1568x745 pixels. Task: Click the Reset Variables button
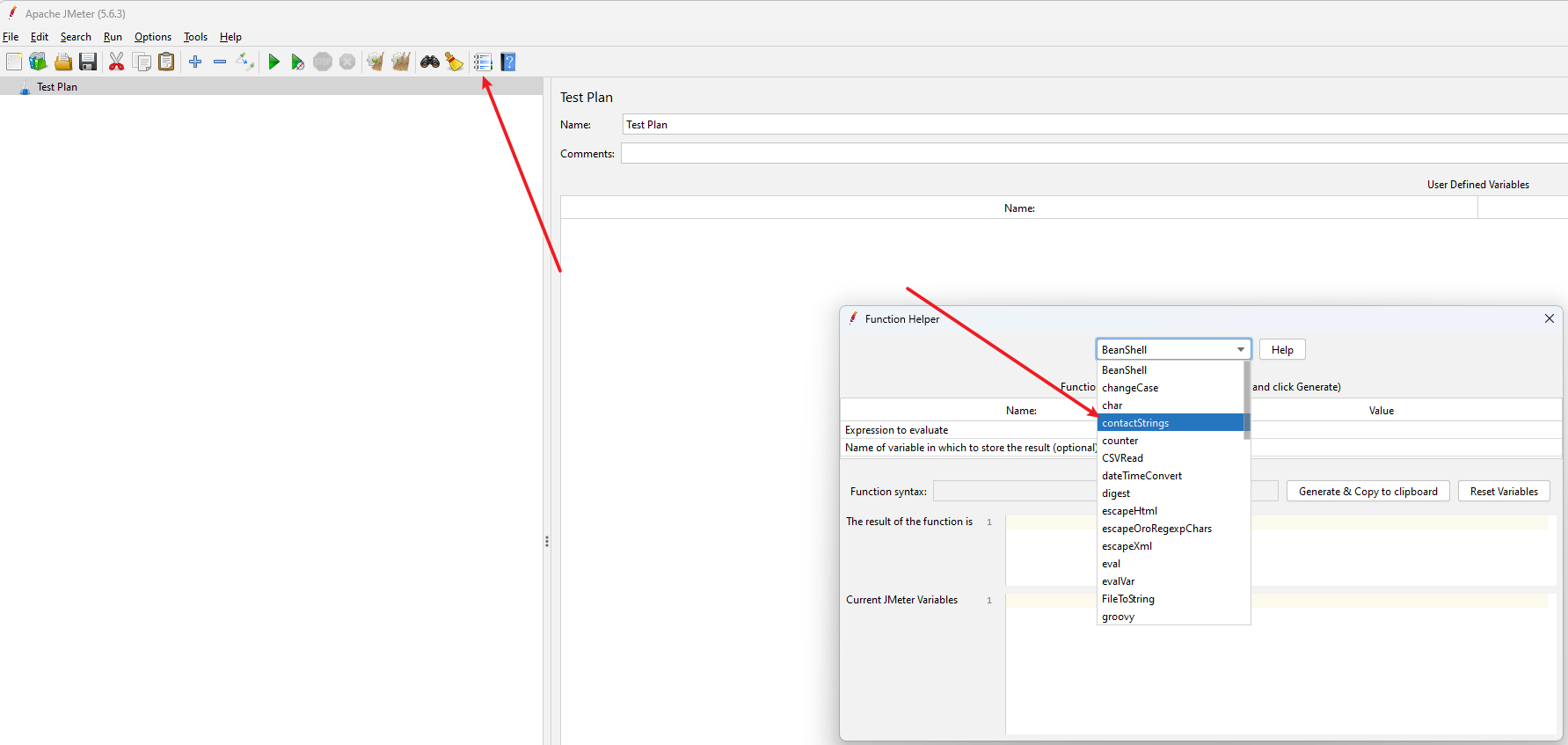click(1503, 492)
